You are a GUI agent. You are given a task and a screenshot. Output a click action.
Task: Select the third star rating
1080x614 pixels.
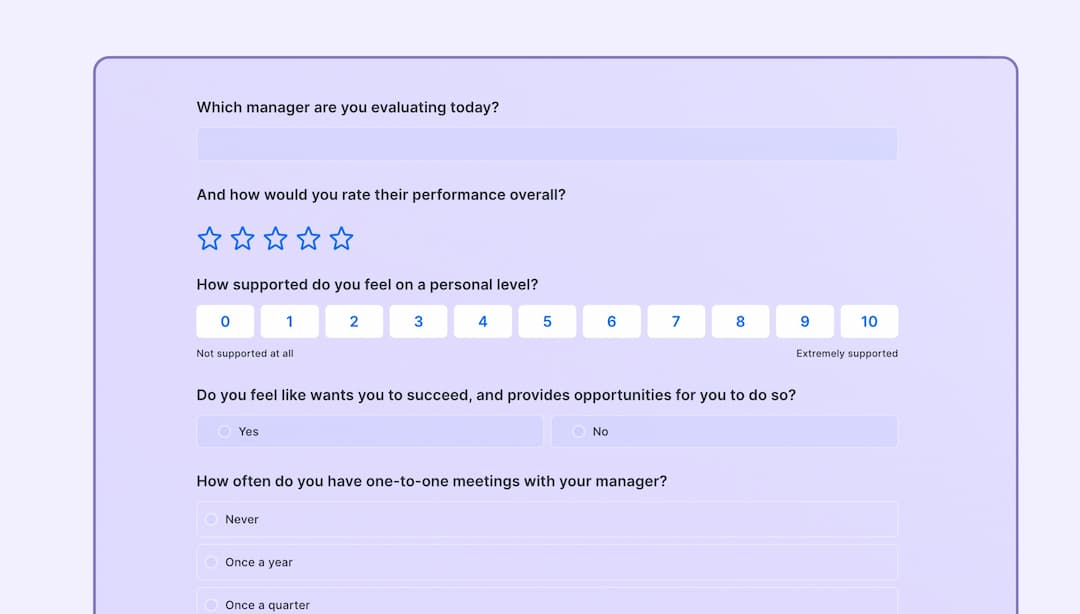(x=276, y=238)
